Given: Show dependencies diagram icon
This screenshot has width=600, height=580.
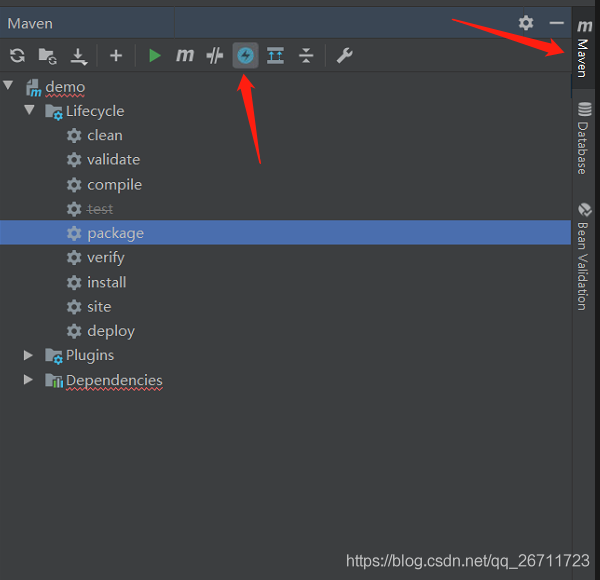Looking at the screenshot, I should [276, 55].
